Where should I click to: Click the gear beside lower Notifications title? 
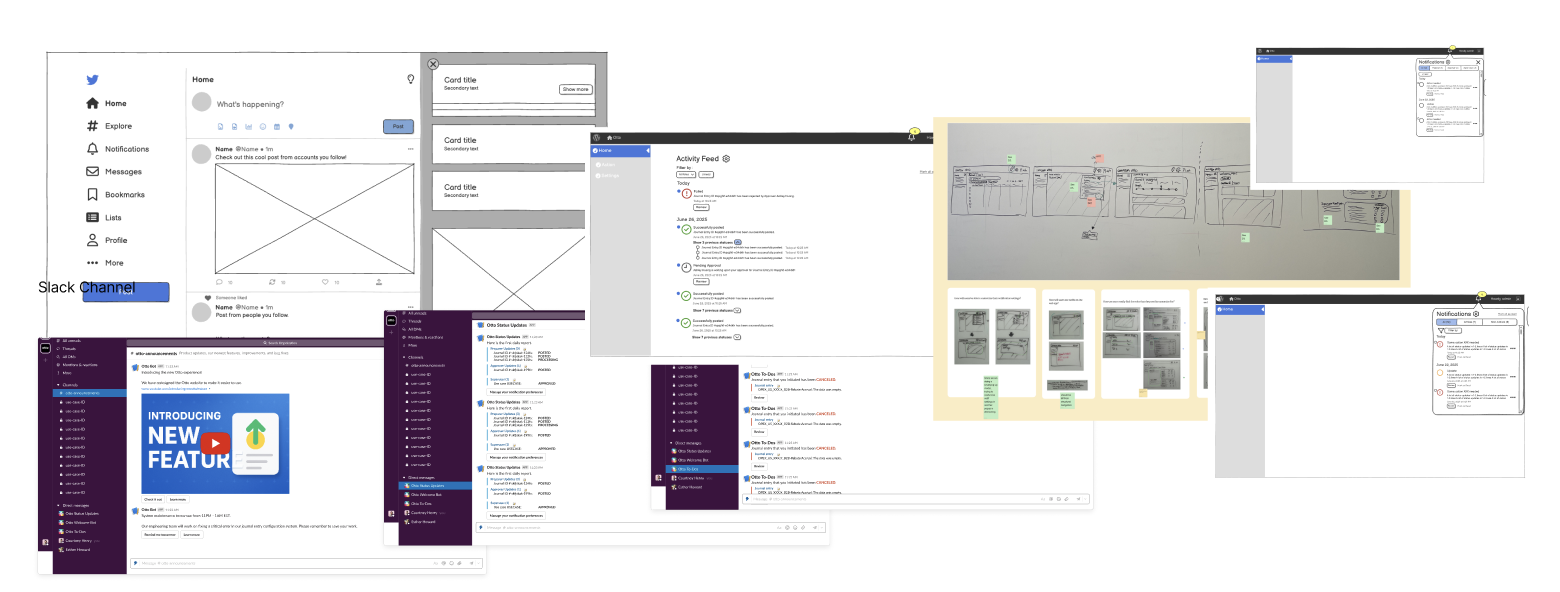point(1476,314)
